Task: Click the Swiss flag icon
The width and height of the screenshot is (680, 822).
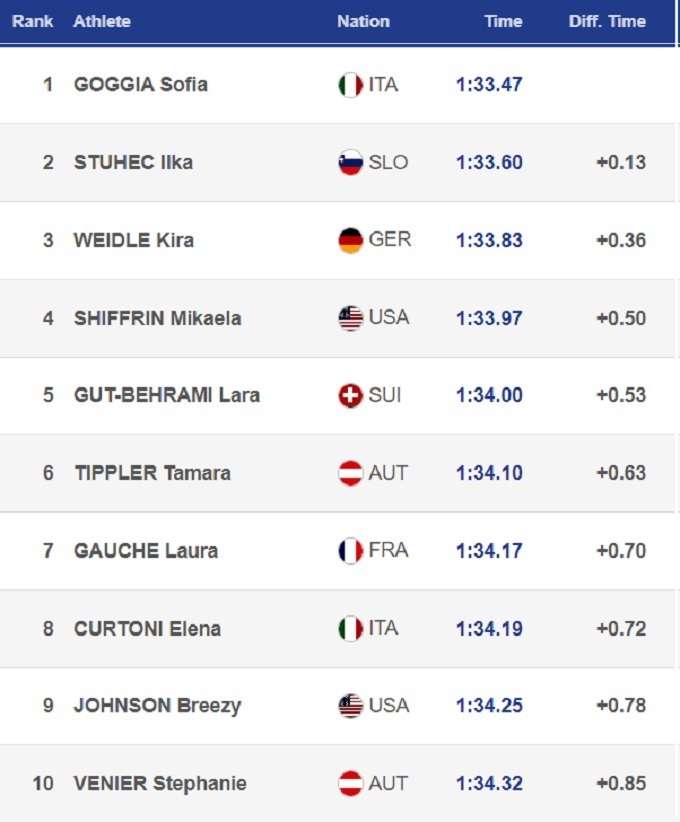Action: point(350,395)
